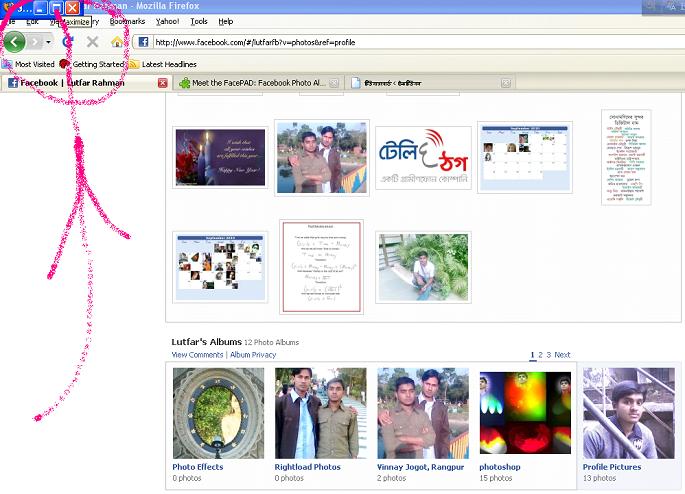The width and height of the screenshot is (685, 494).
Task: Open Vinnay Jogot, Rangpur album cover
Action: click(423, 413)
